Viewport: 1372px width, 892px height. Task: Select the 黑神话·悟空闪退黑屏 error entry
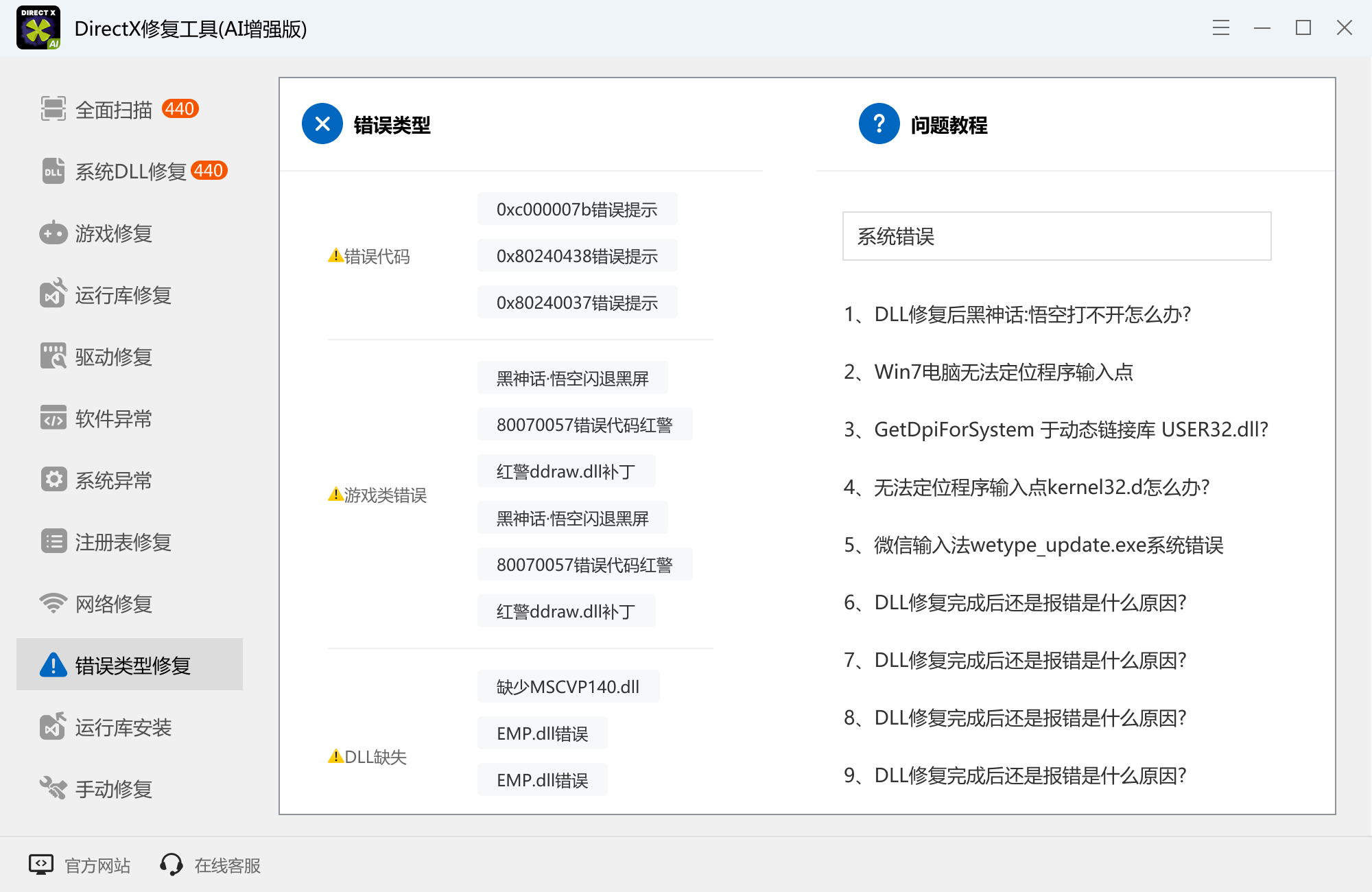tap(572, 377)
